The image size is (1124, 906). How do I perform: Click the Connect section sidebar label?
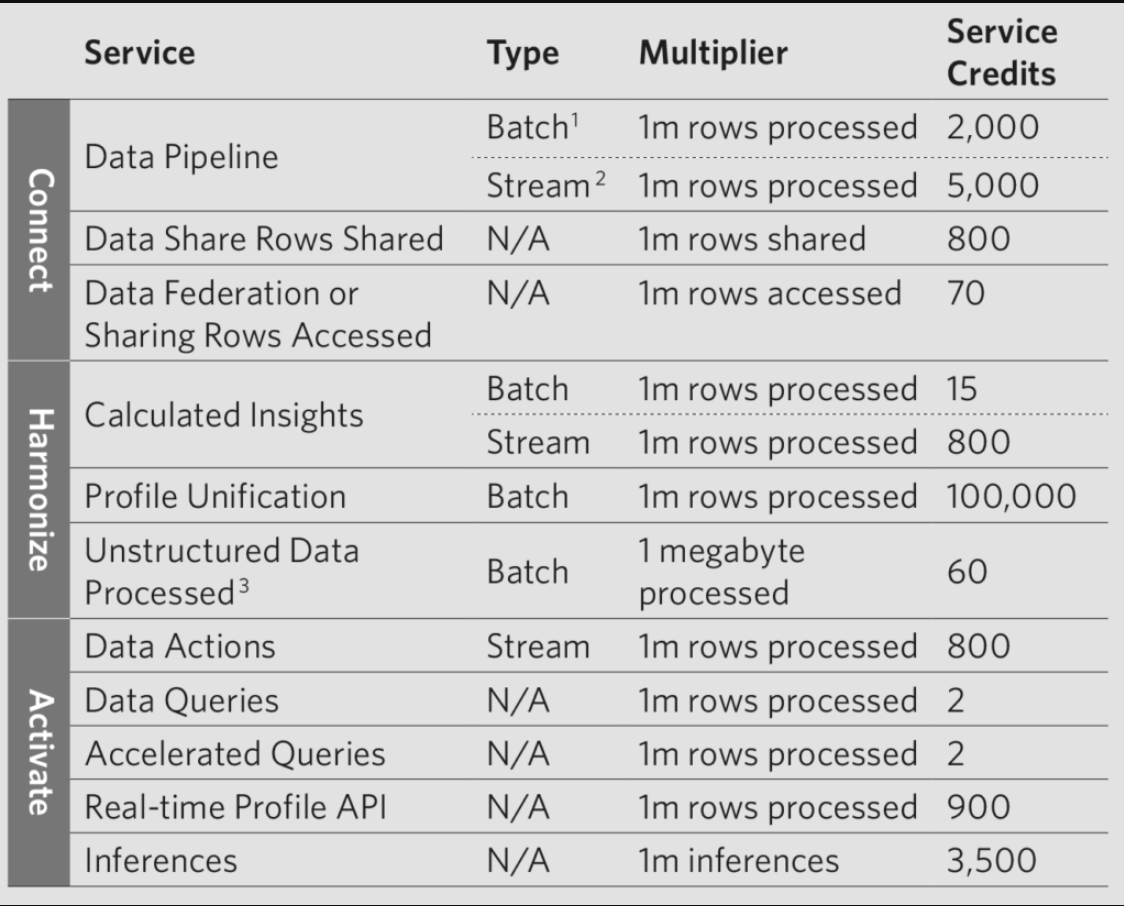[x=39, y=230]
